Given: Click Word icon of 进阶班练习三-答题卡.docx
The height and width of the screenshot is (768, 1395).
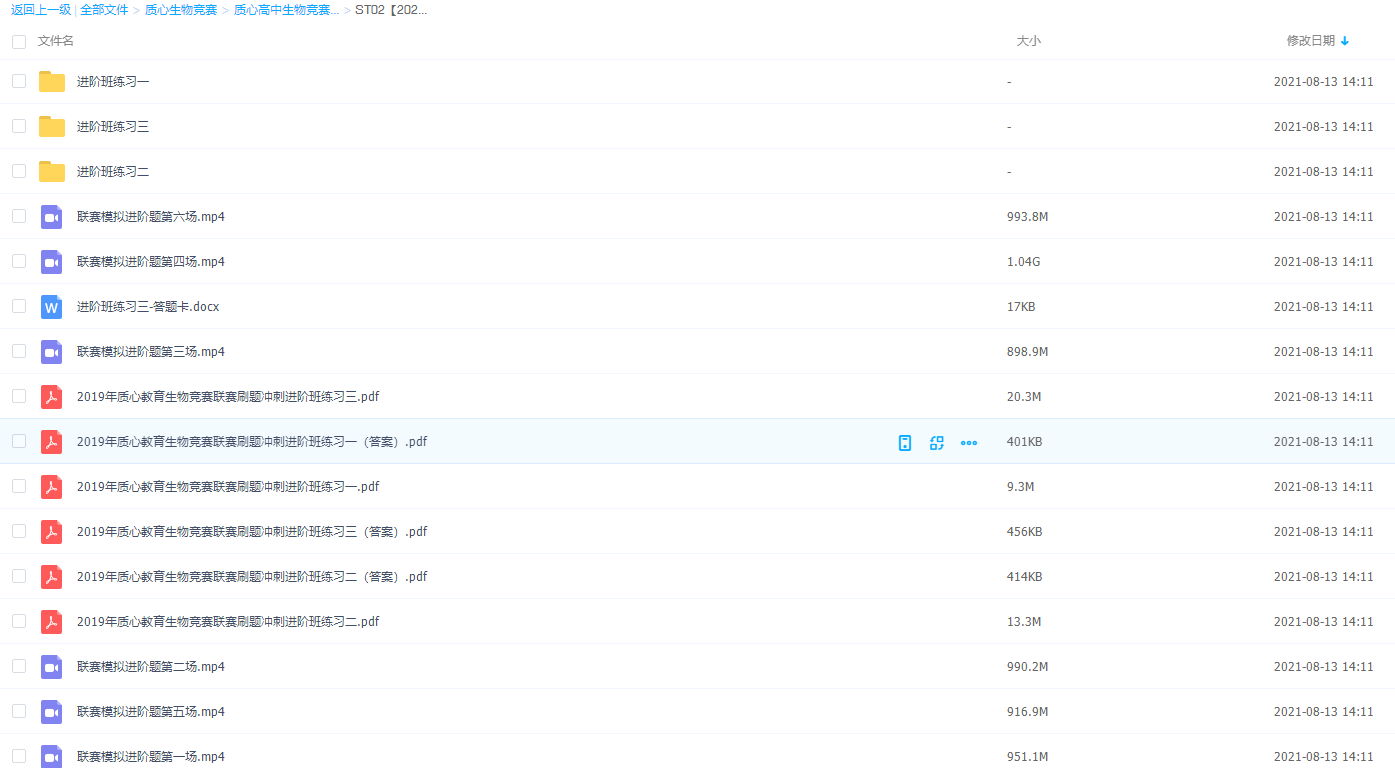Looking at the screenshot, I should tap(52, 307).
